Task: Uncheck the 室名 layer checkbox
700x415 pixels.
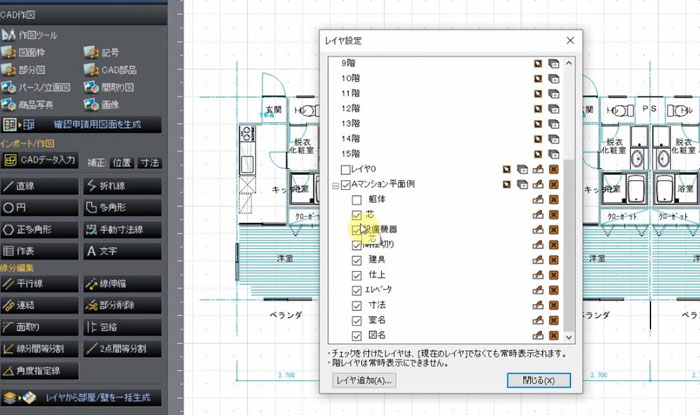Action: coord(357,321)
